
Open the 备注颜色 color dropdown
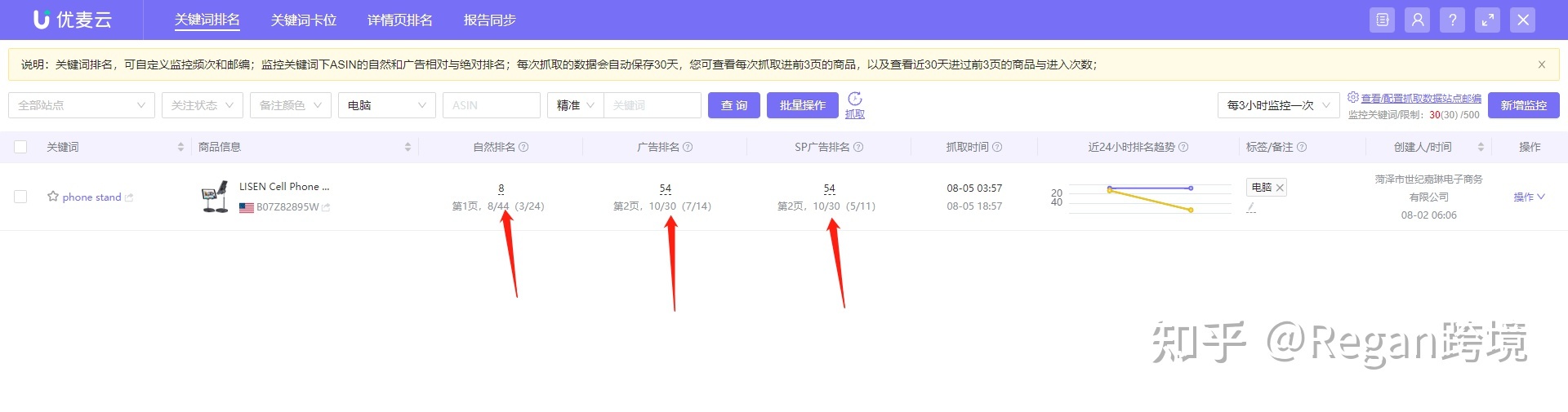click(290, 105)
